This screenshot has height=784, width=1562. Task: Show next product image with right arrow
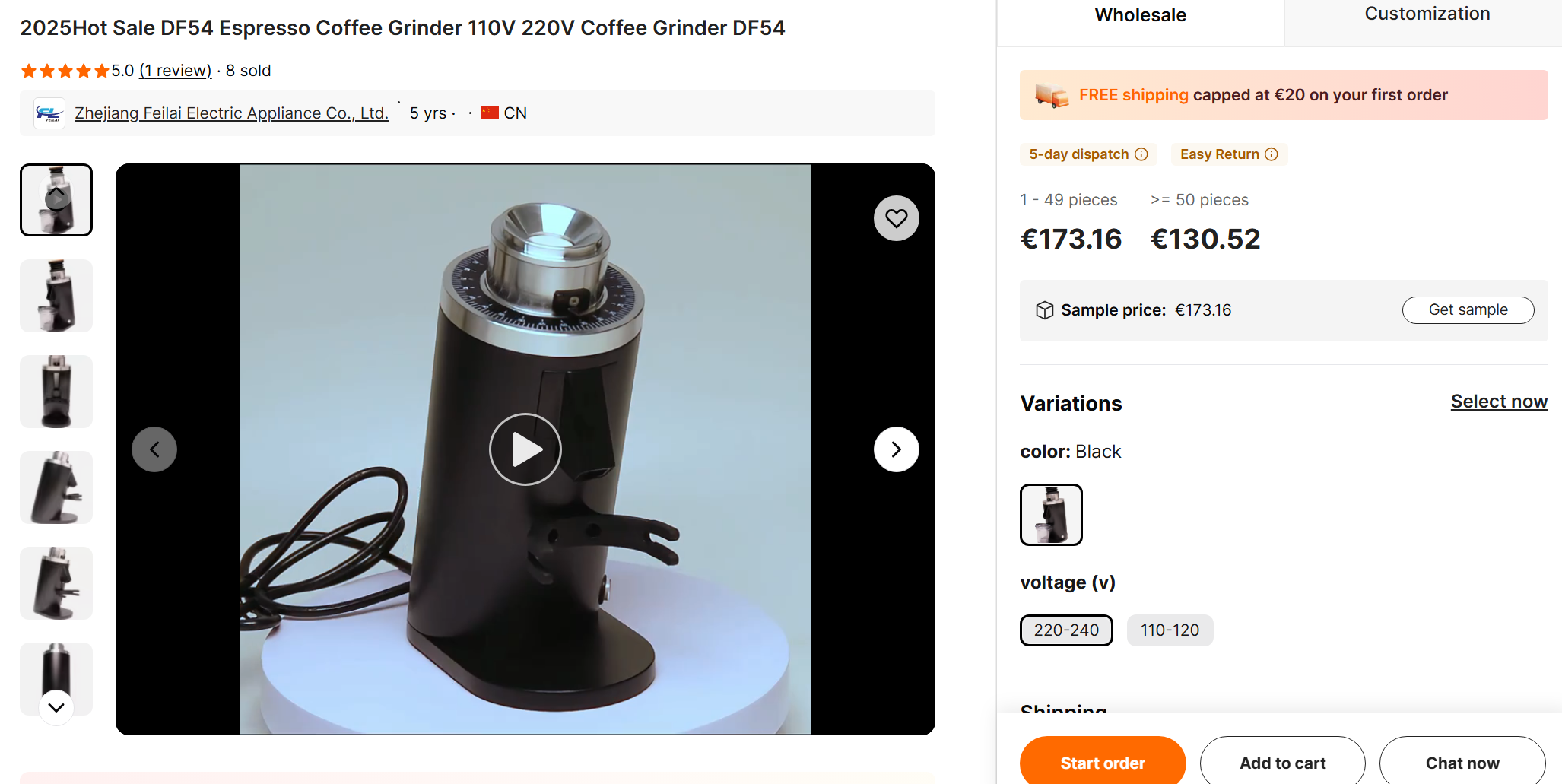897,449
